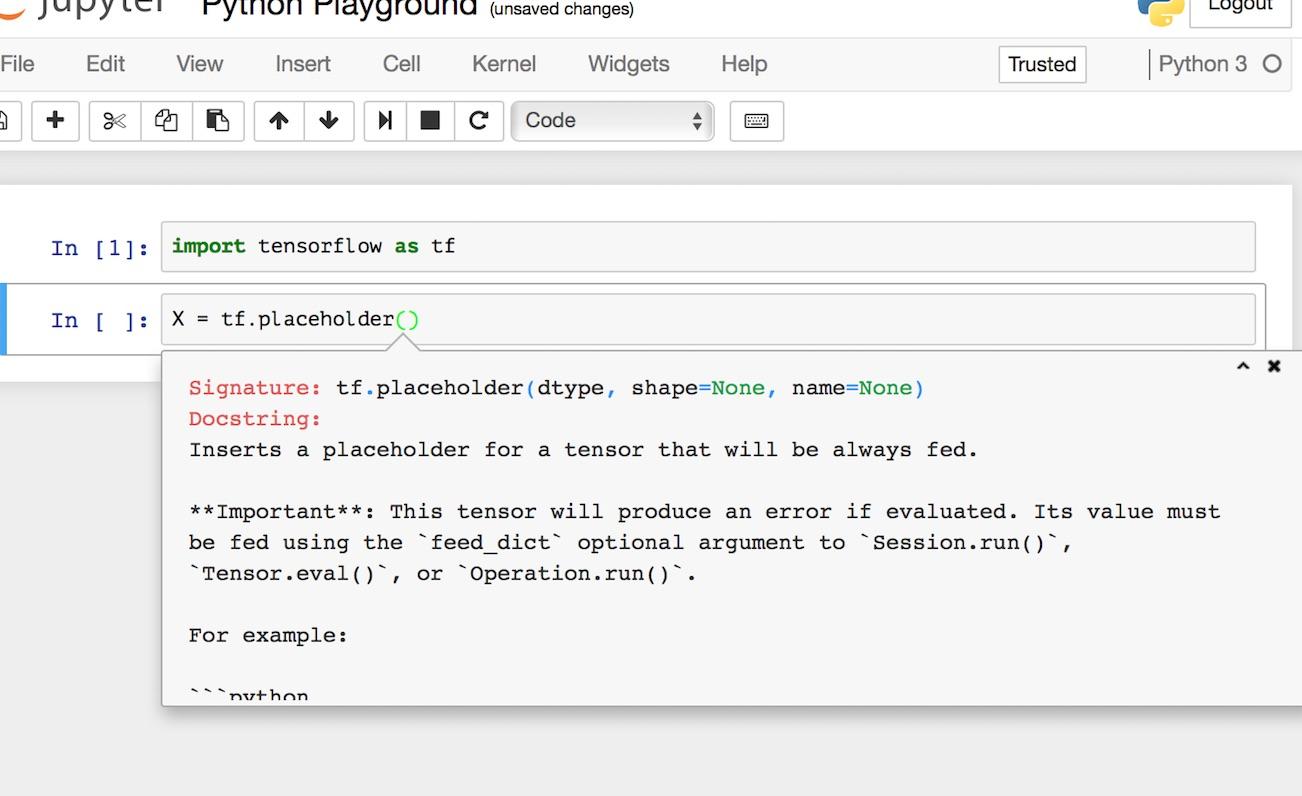The width and height of the screenshot is (1302, 796).
Task: Click the Signature line in tooltip
Action: tap(556, 388)
